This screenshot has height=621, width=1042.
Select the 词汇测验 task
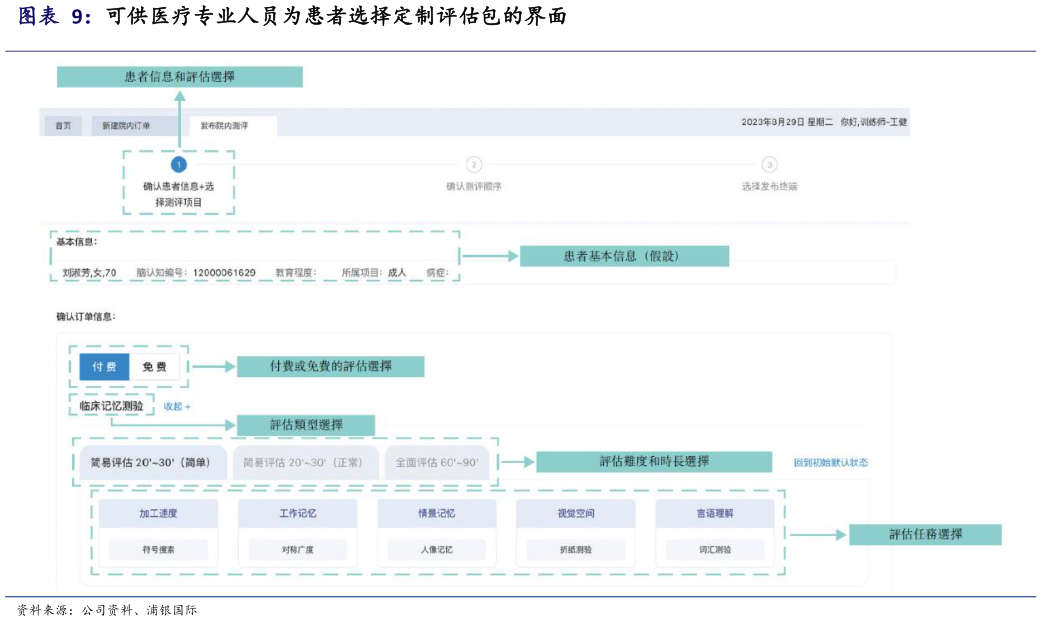pos(714,549)
